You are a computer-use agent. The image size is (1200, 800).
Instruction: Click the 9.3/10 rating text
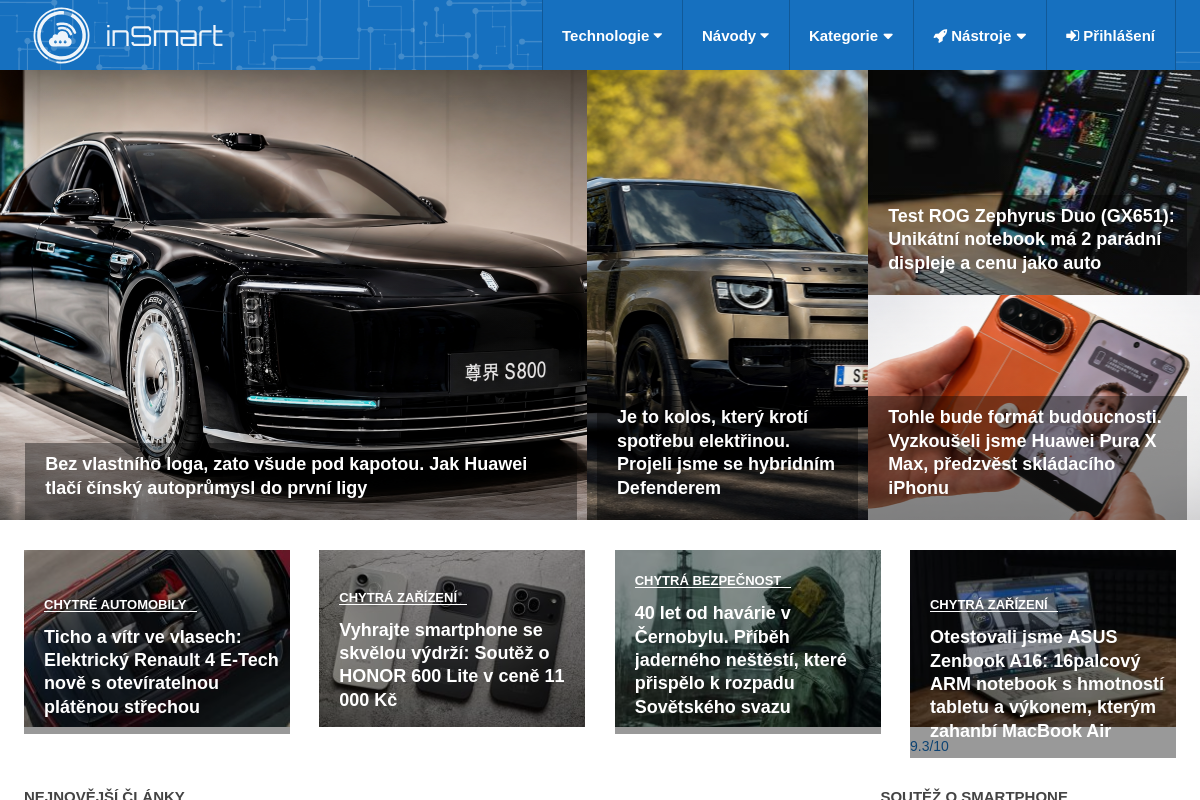[x=929, y=746]
